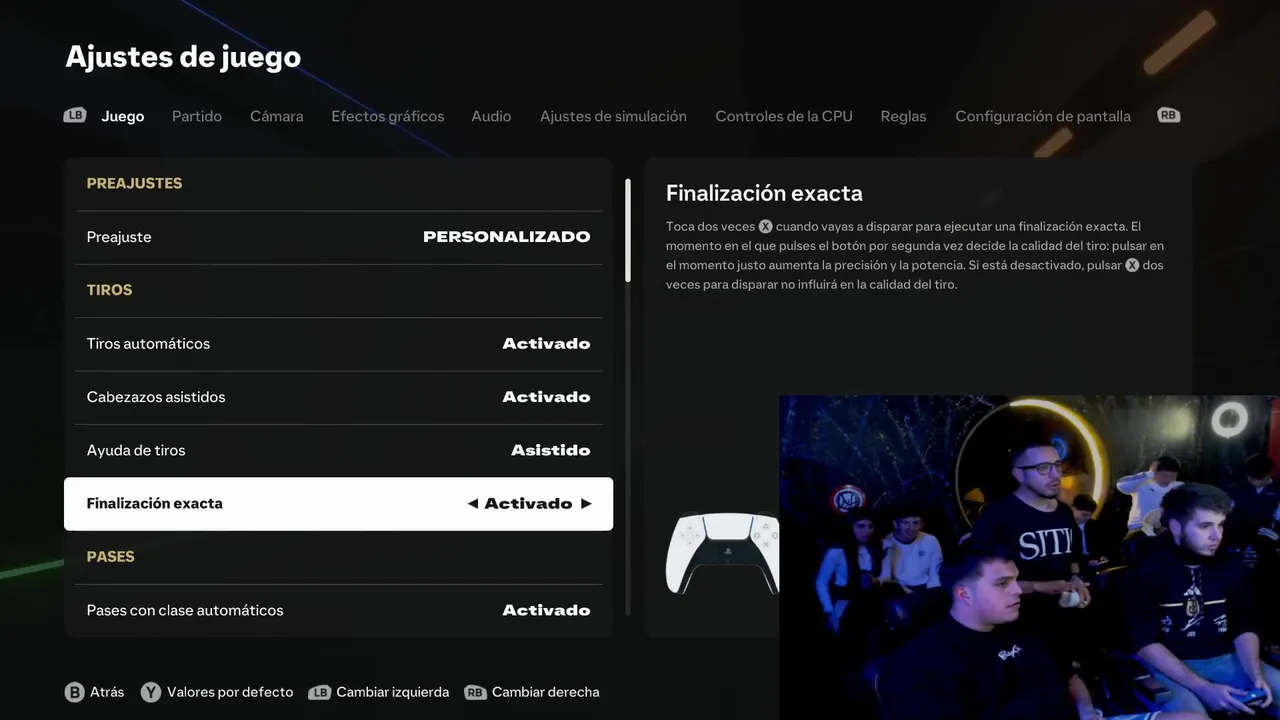Click the LB icon next to Cambiar izquierda

click(x=320, y=692)
